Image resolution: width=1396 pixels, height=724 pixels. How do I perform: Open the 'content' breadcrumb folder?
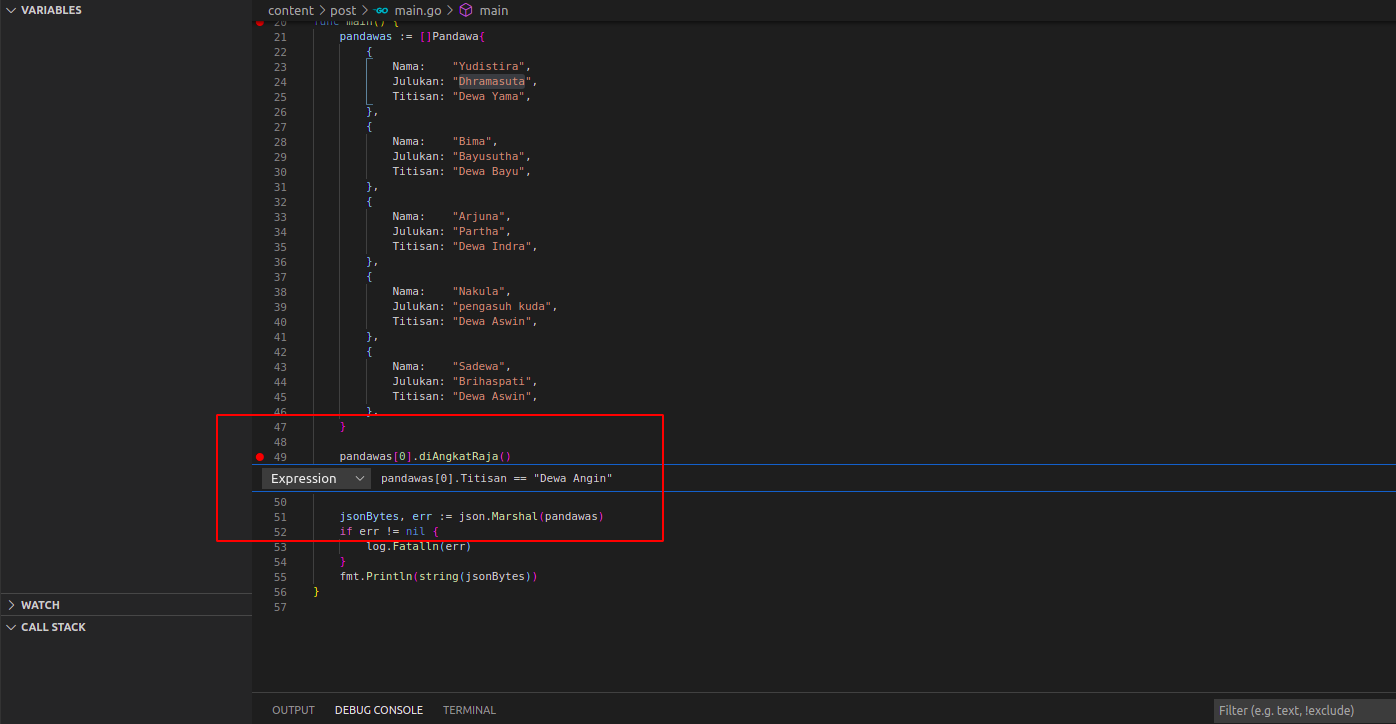pos(291,10)
